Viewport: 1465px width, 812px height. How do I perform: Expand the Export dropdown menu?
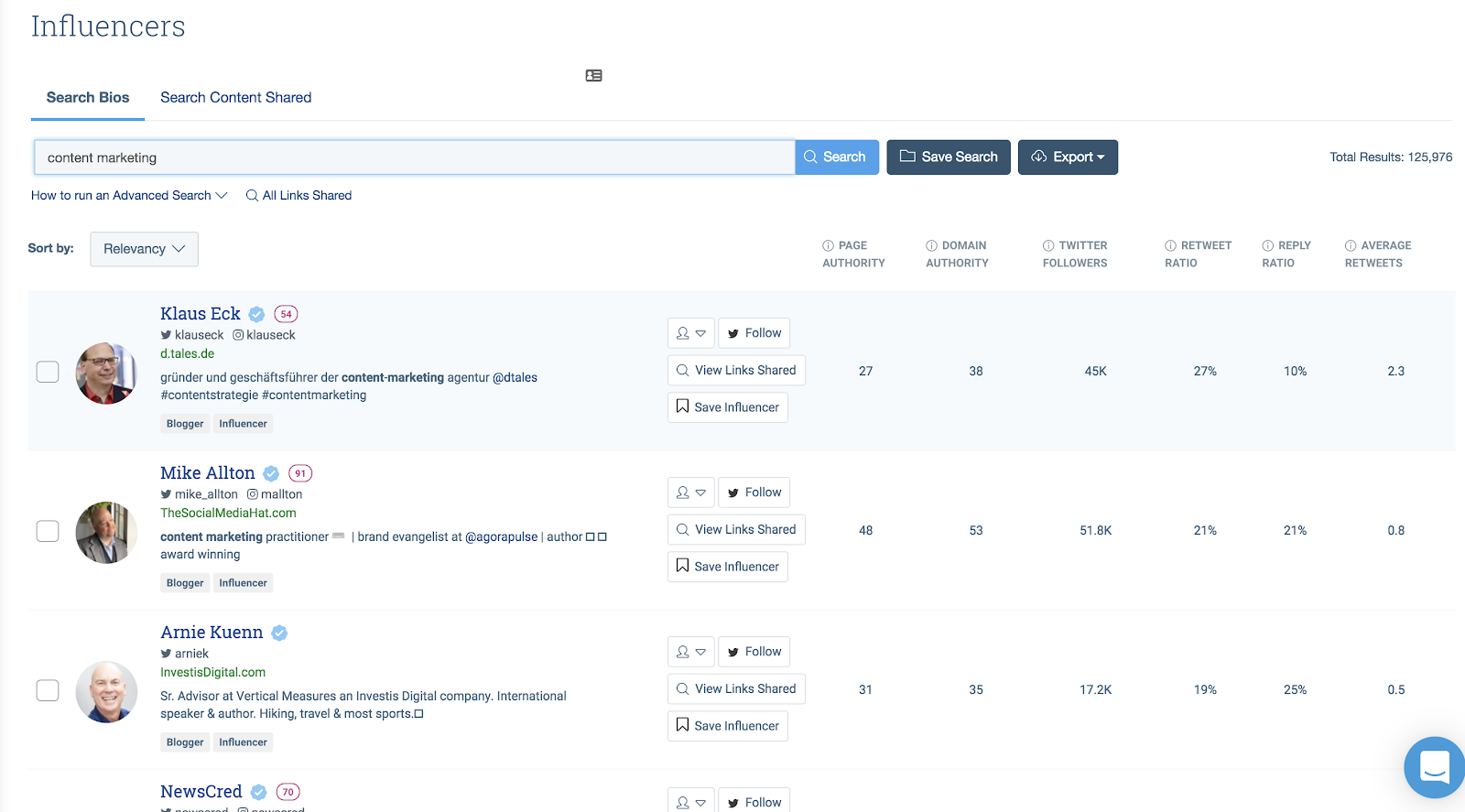[x=1068, y=157]
